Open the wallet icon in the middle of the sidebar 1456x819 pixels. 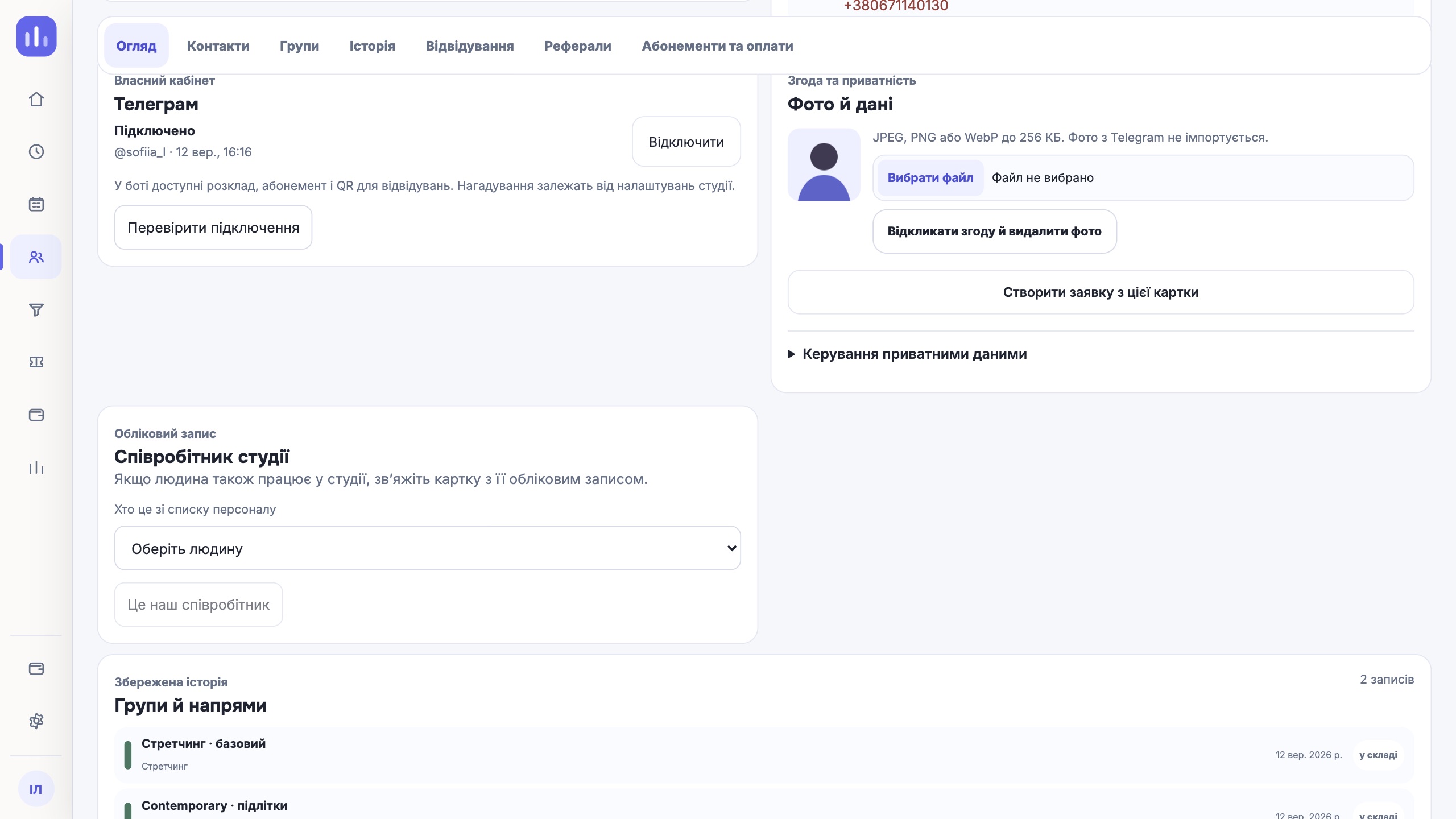[x=36, y=415]
